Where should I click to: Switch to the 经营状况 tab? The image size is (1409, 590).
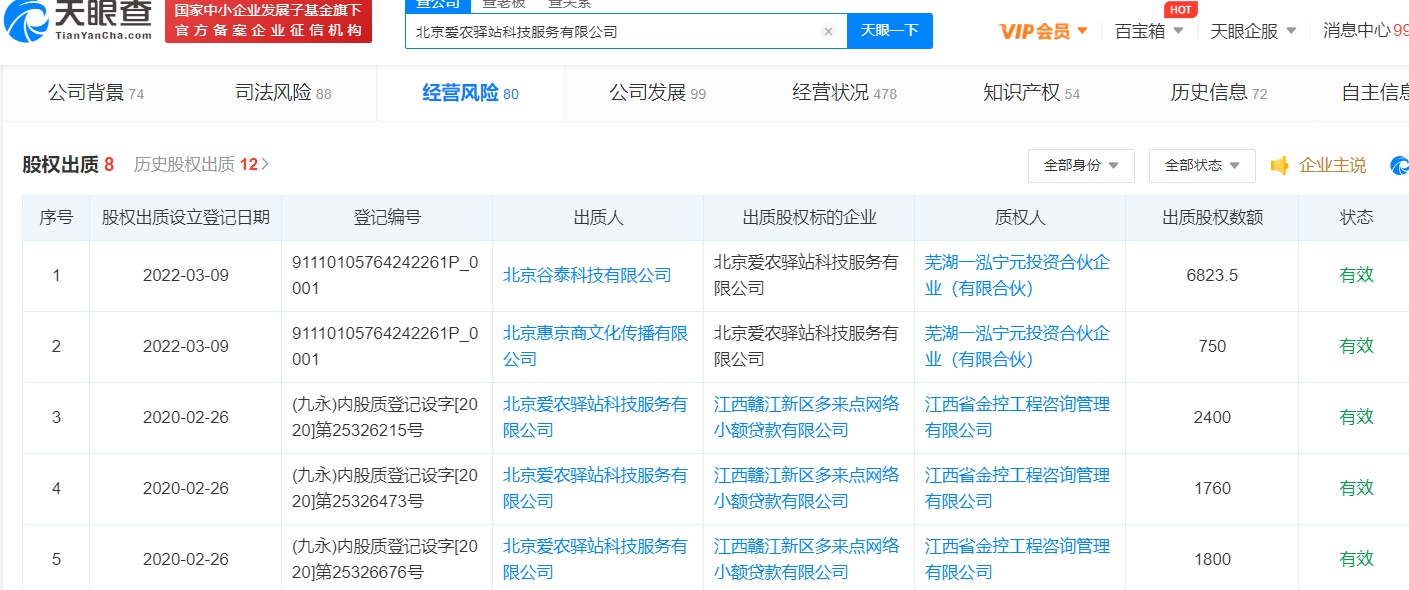pos(844,93)
